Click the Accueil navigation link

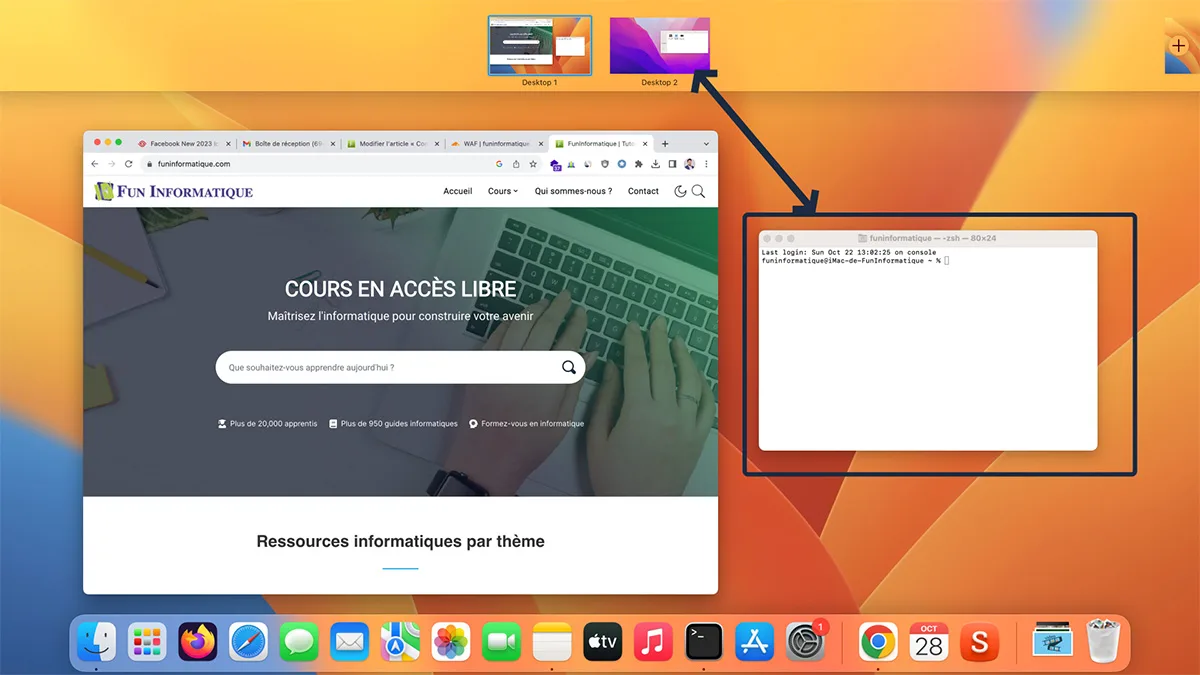[x=458, y=191]
